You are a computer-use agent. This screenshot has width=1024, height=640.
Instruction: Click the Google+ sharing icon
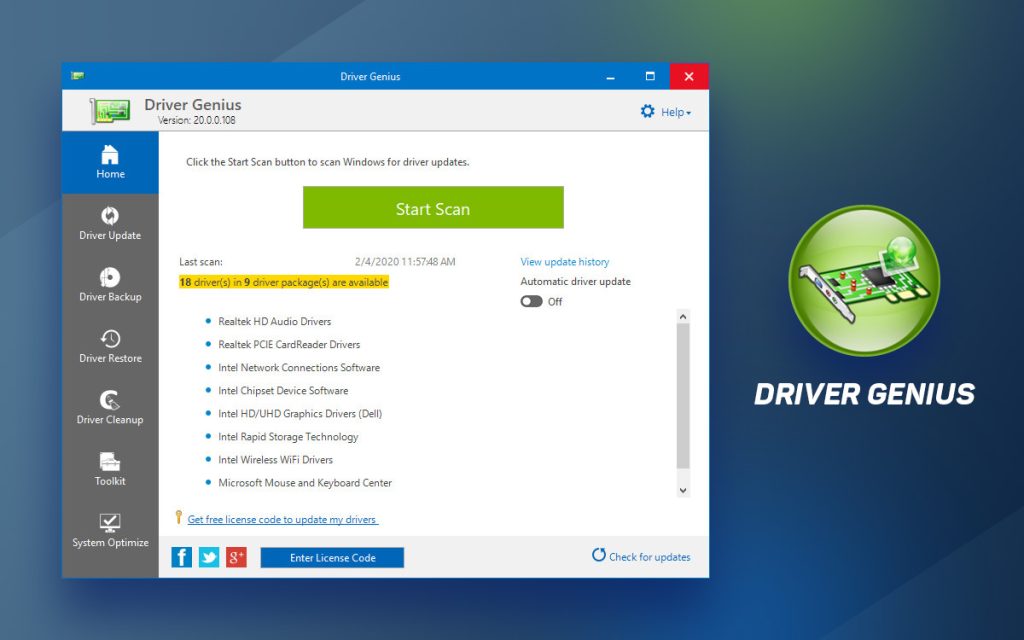[235, 557]
